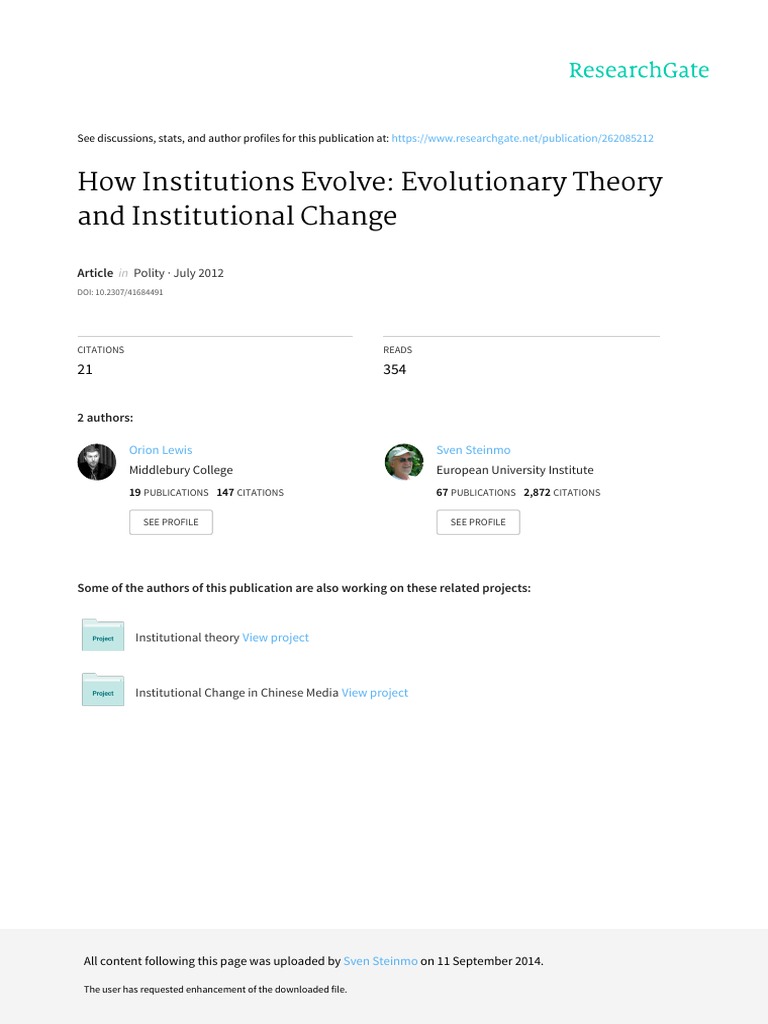Click the article title heading
This screenshot has width=768, height=1024.
(x=370, y=199)
